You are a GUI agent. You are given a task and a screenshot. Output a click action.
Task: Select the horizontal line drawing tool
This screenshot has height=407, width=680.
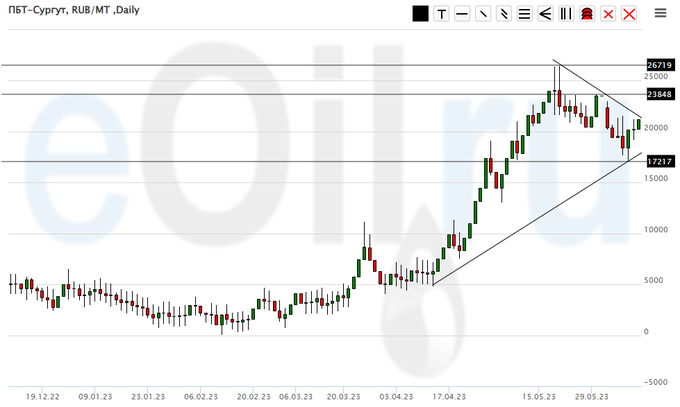[461, 14]
